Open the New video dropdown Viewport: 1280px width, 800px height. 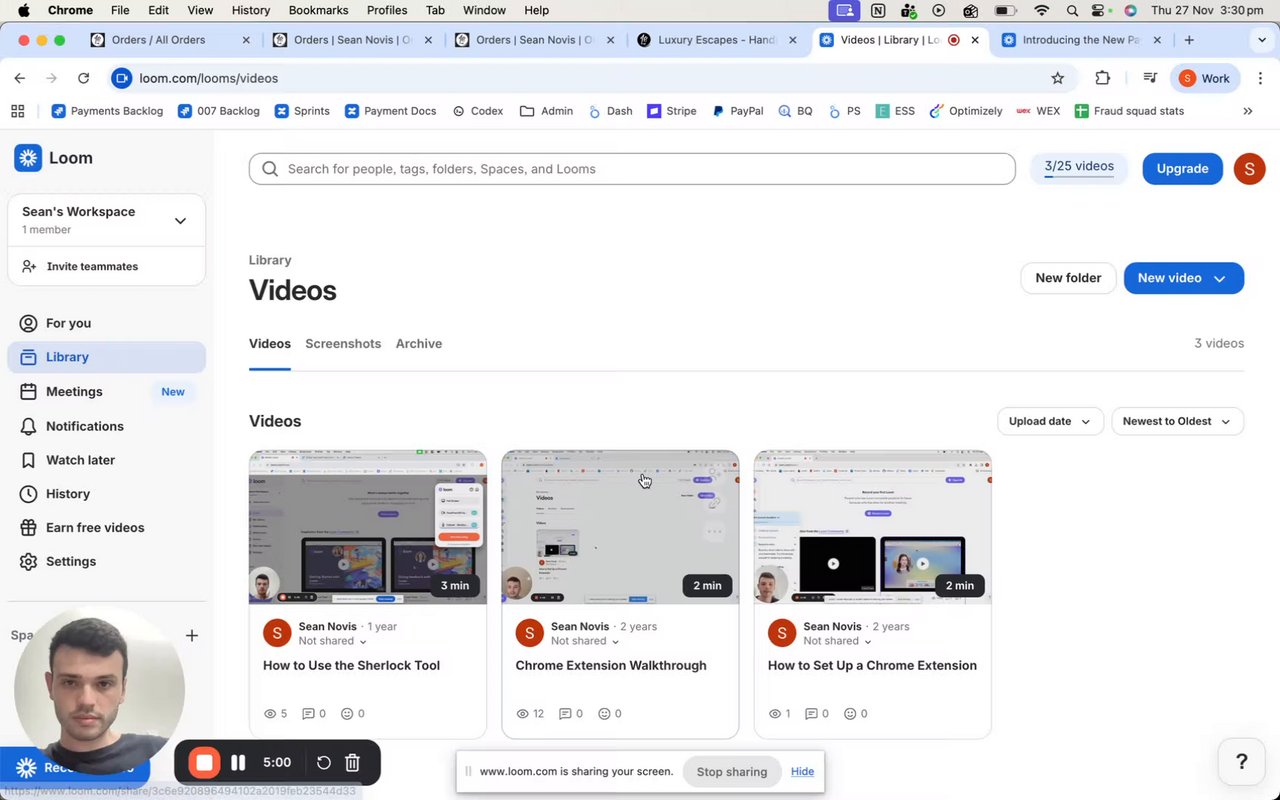1184,278
